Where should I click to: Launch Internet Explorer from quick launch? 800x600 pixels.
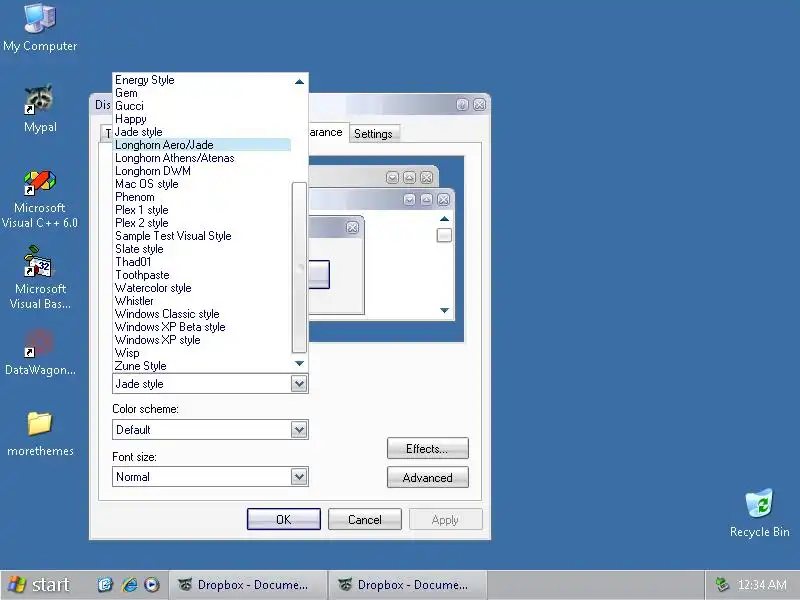tap(129, 585)
